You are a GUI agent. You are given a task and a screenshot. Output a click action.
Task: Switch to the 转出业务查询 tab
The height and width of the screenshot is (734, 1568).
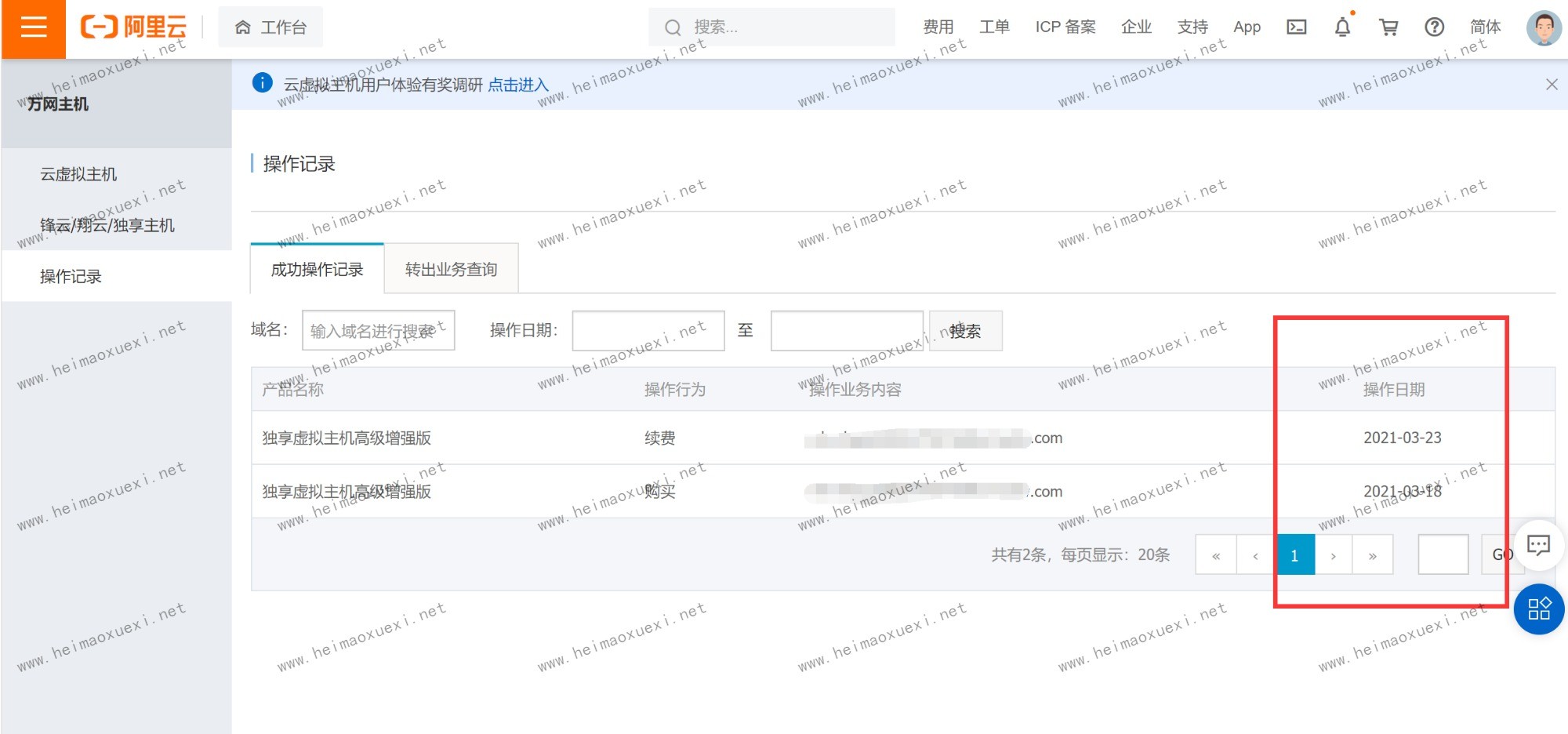tap(451, 270)
